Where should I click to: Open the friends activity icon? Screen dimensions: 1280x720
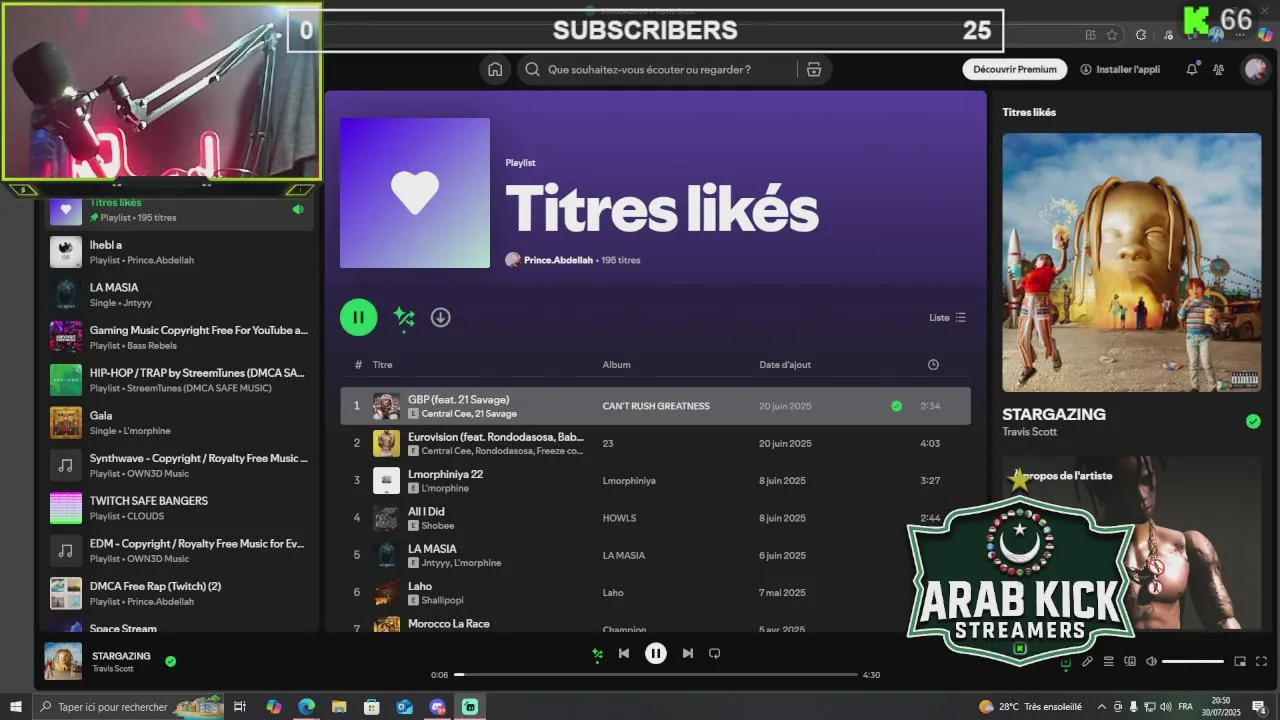pos(1218,69)
